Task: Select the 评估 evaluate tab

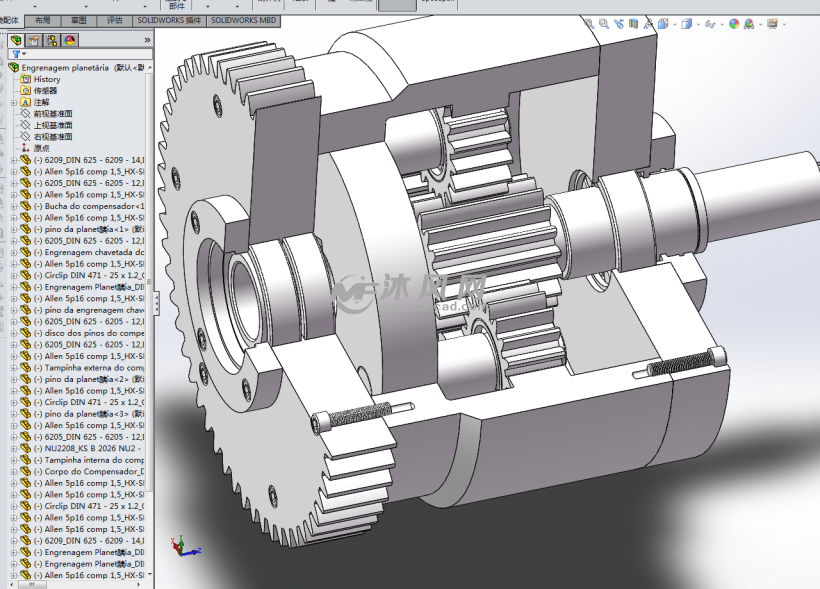Action: (115, 20)
